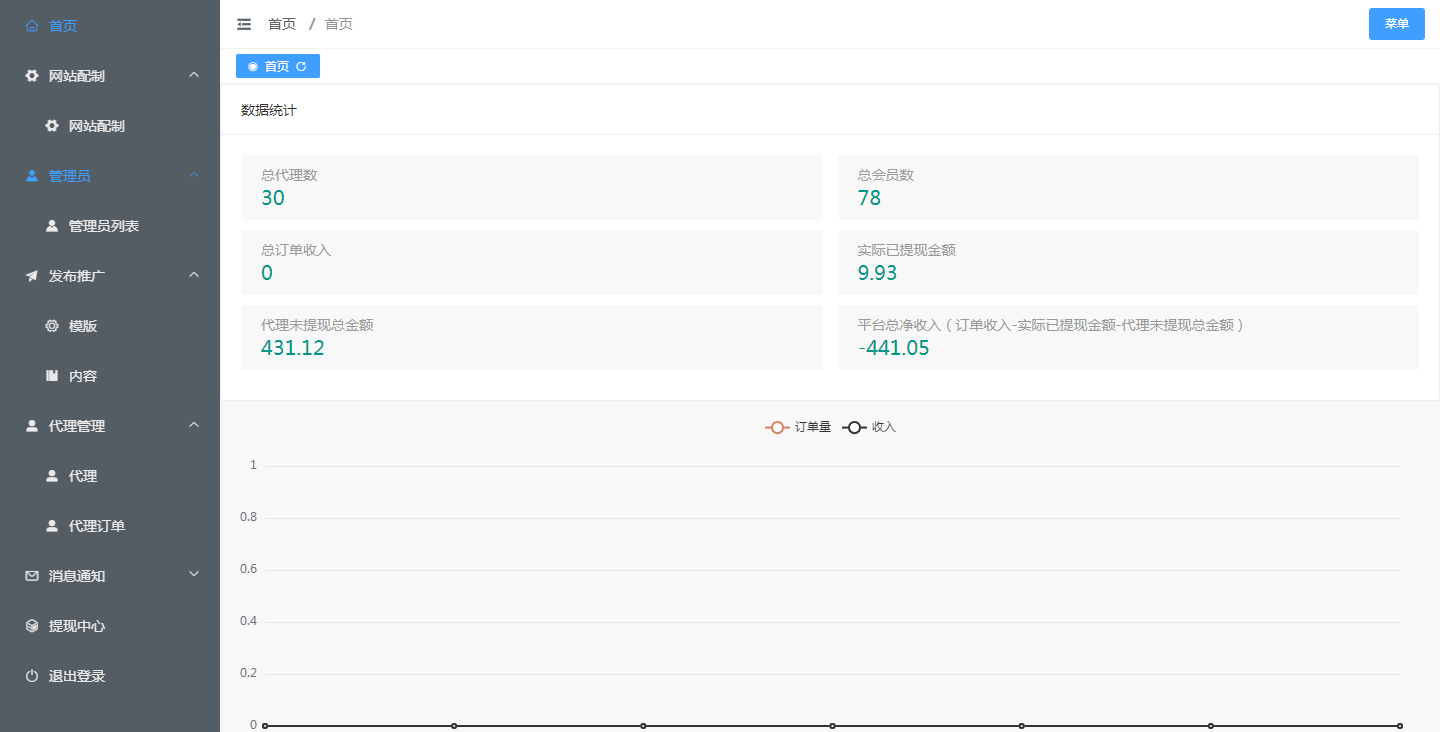Open the 网站配制 submenu entry
1440x732 pixels.
tap(110, 126)
